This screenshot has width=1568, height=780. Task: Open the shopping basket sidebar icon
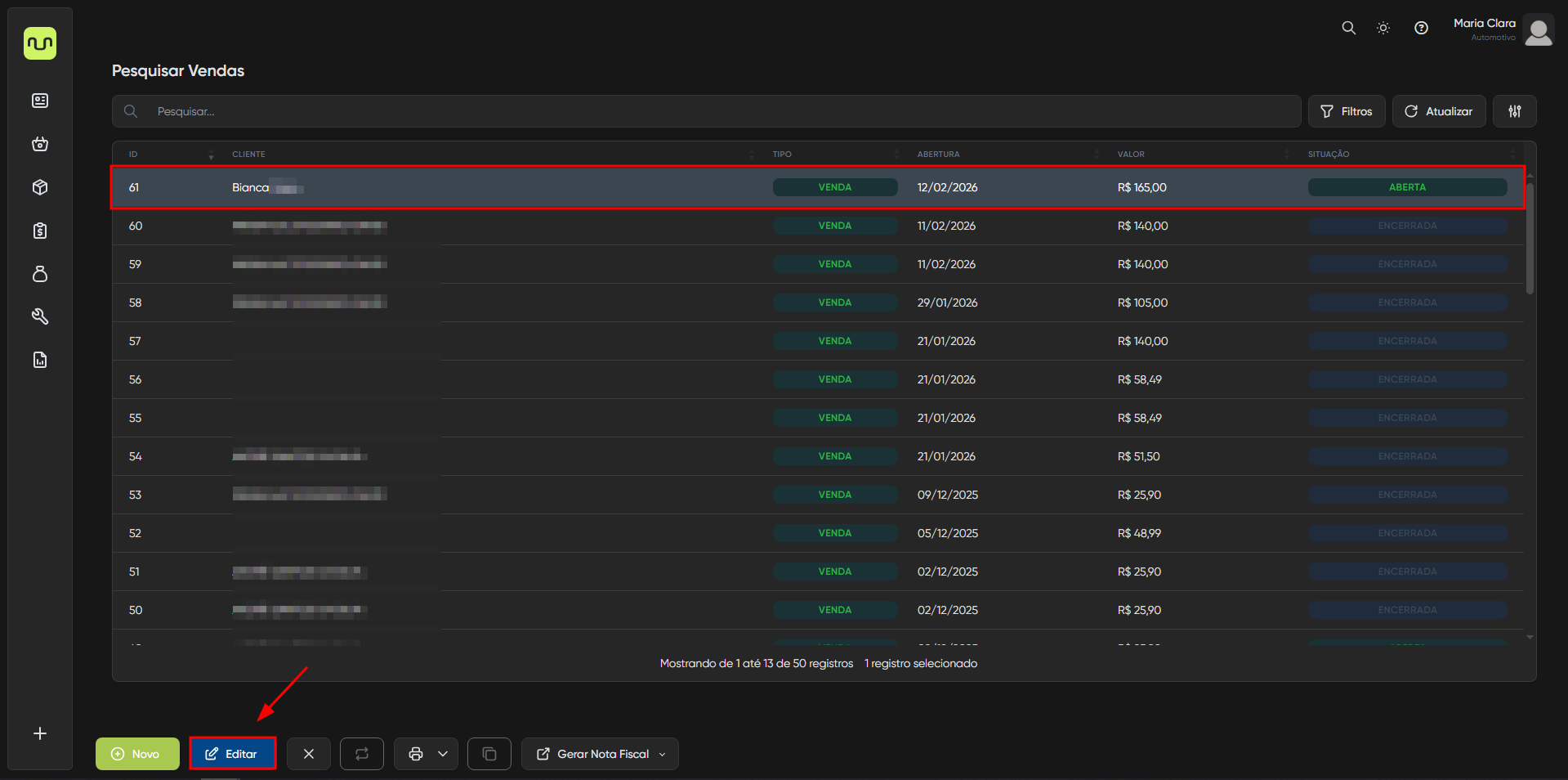click(40, 144)
